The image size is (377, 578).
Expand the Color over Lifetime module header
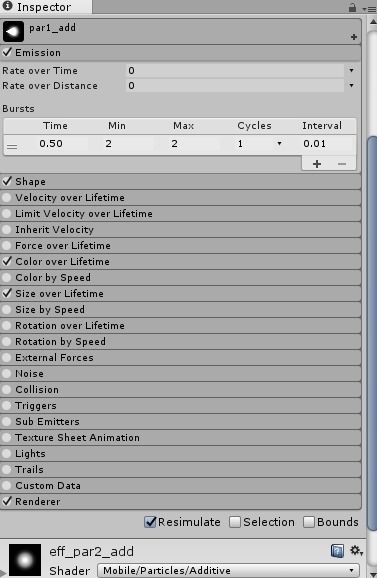click(181, 261)
